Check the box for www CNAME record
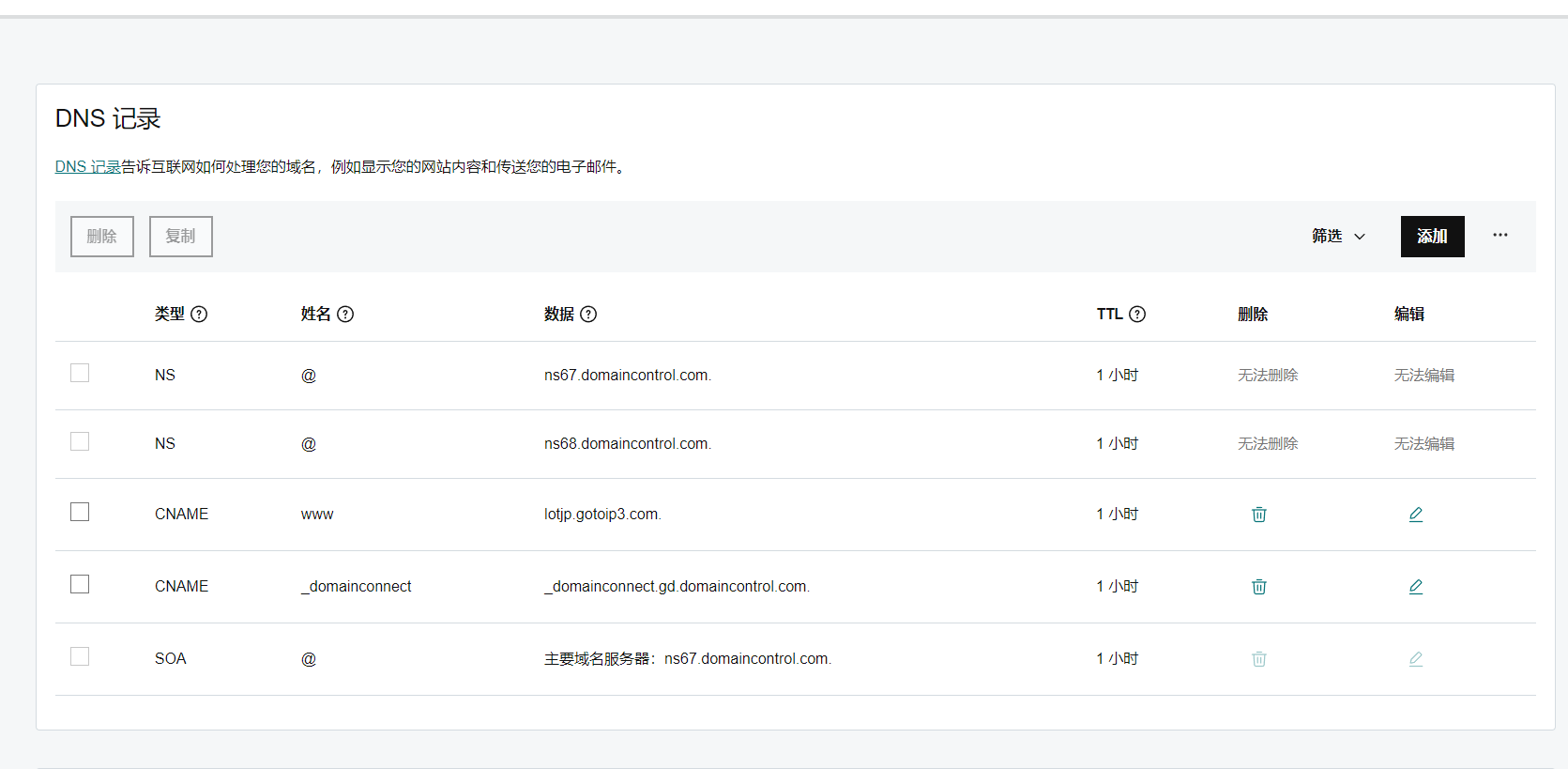This screenshot has height=769, width=1568. tap(80, 512)
